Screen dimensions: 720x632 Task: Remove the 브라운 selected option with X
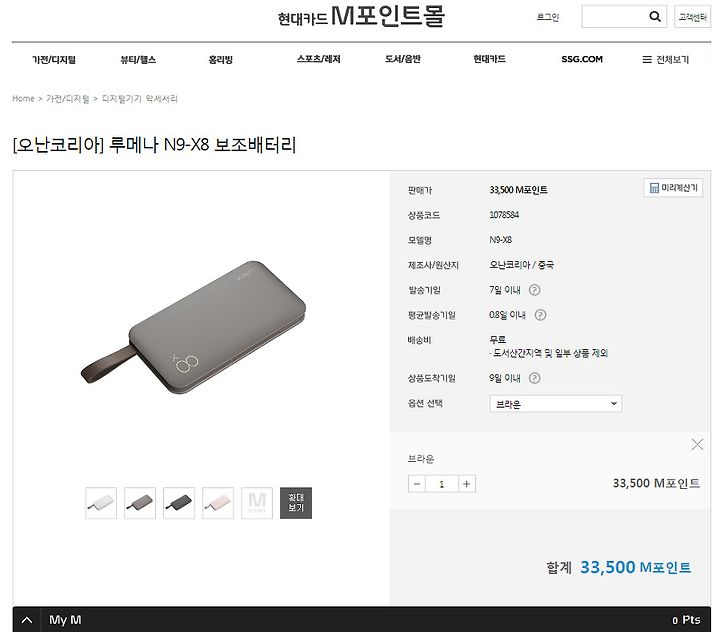click(697, 444)
